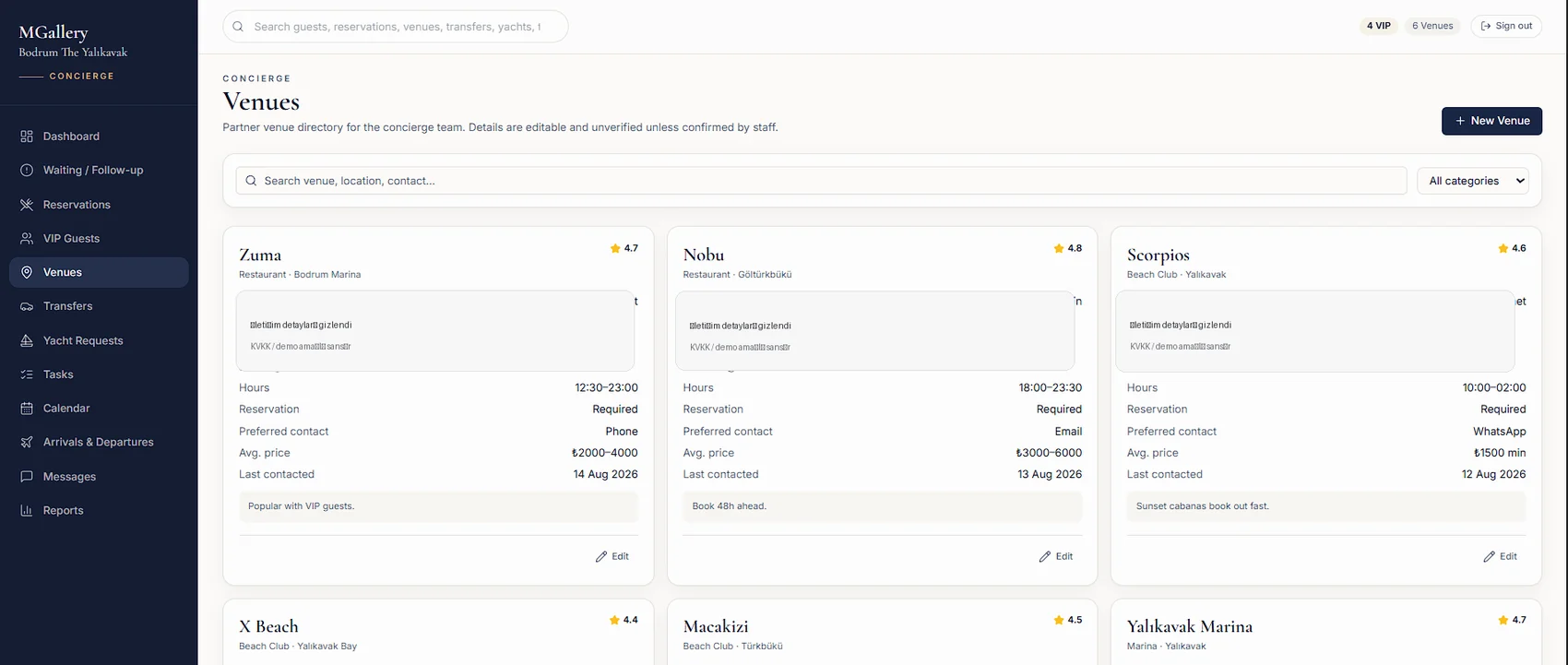Click the star icon on Yalıkavak Marina card
Viewport: 1568px width, 665px height.
(1503, 620)
